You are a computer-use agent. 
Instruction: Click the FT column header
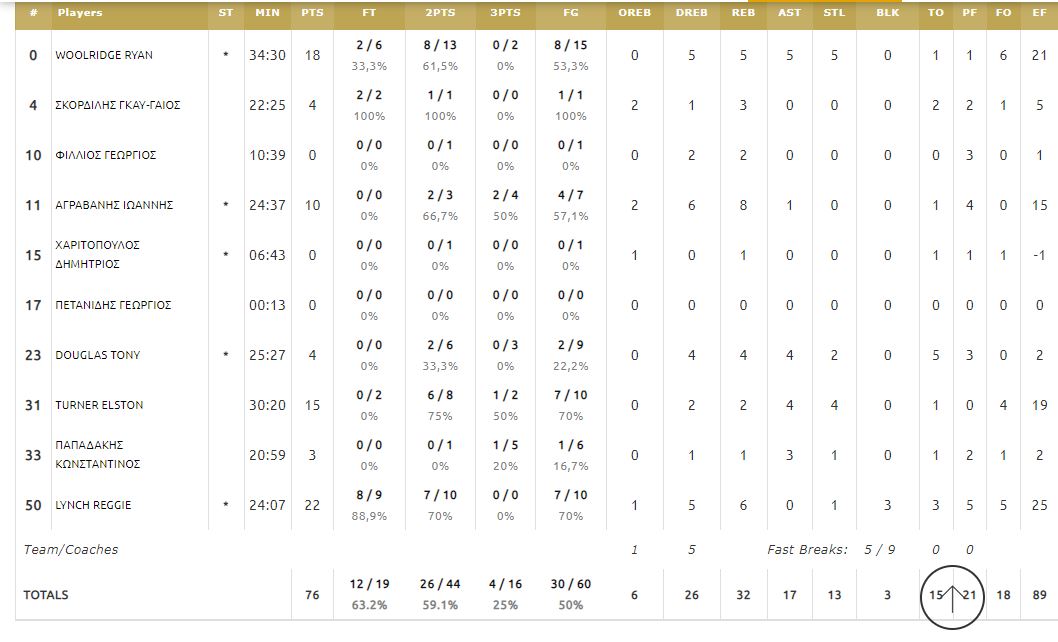[x=369, y=13]
